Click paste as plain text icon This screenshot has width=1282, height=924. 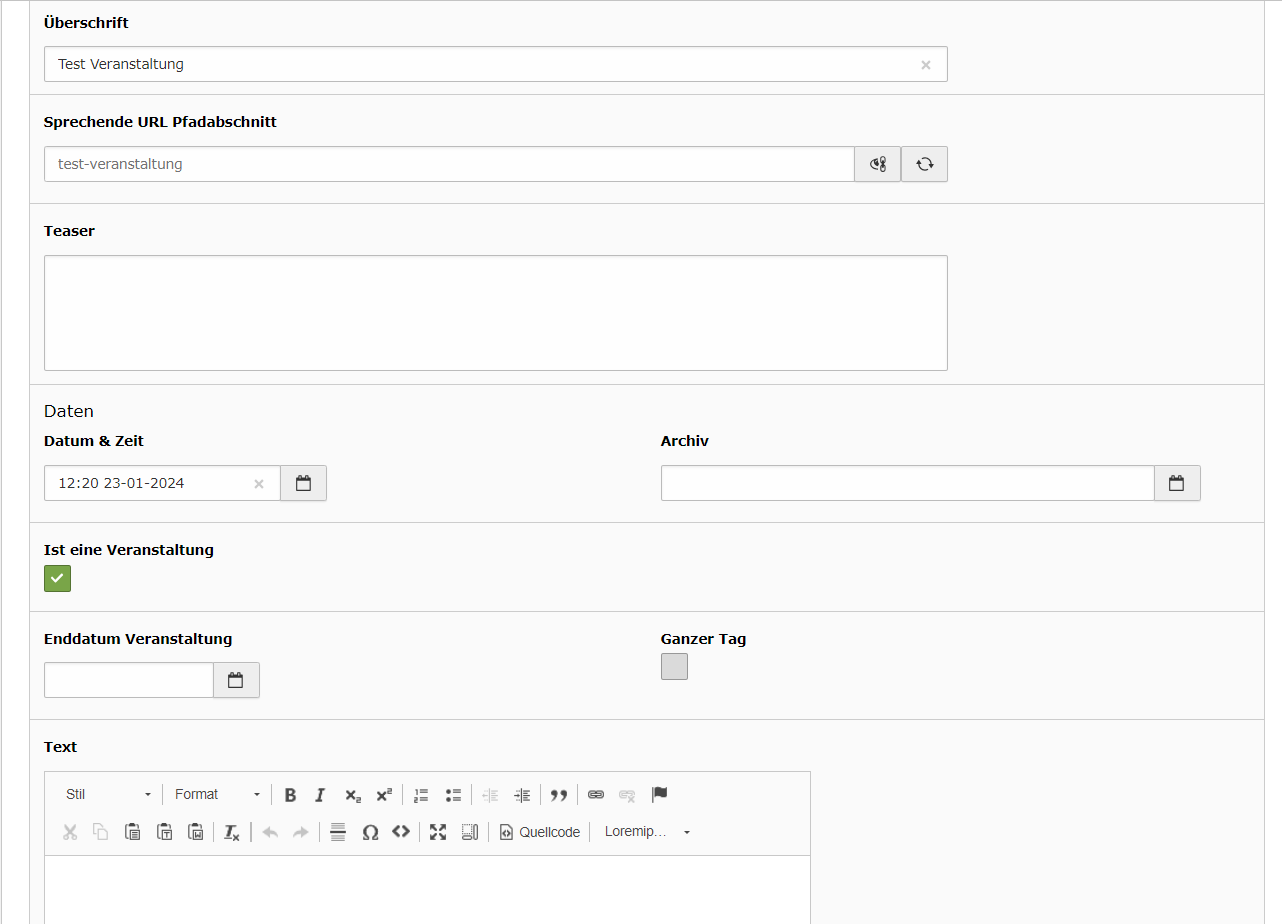(x=165, y=832)
